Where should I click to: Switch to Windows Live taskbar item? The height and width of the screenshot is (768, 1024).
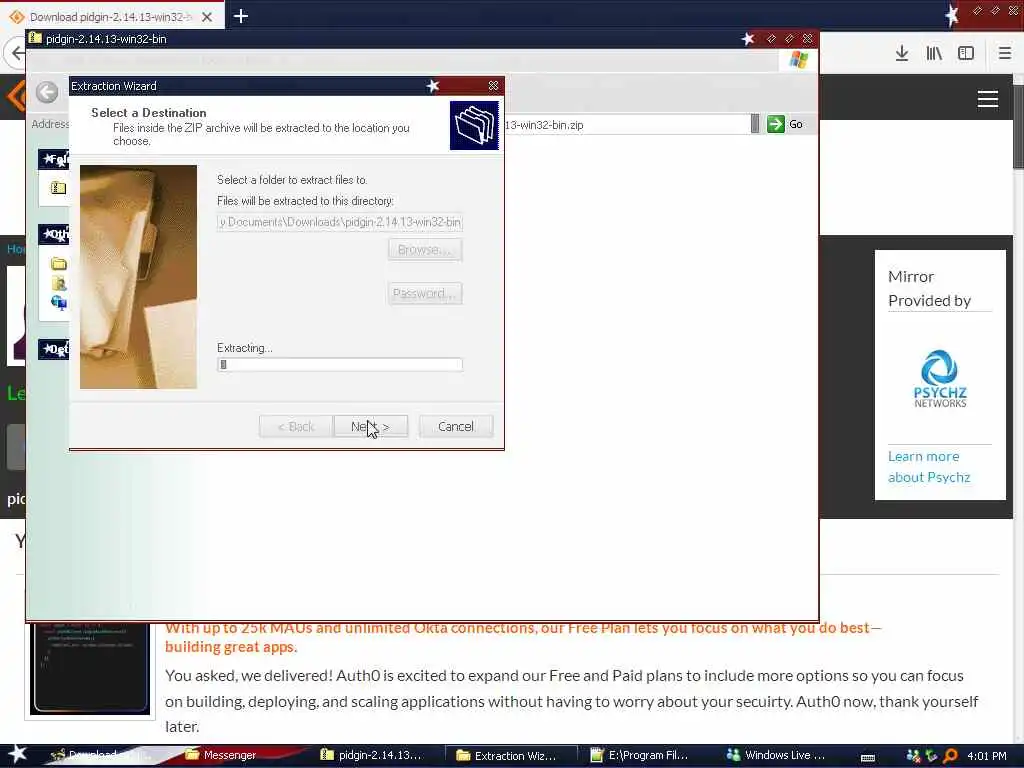(x=777, y=755)
